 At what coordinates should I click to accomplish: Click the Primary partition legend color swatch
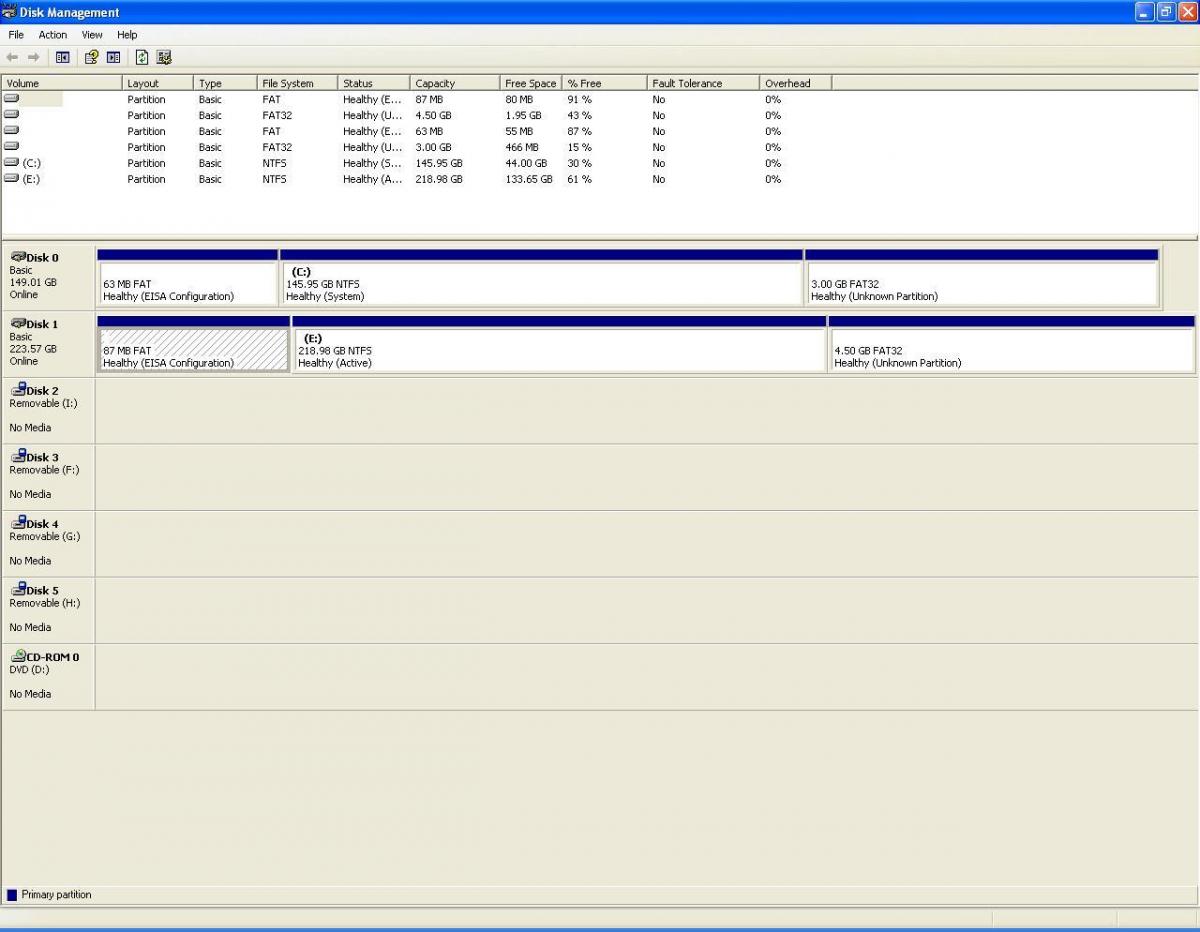[12, 895]
